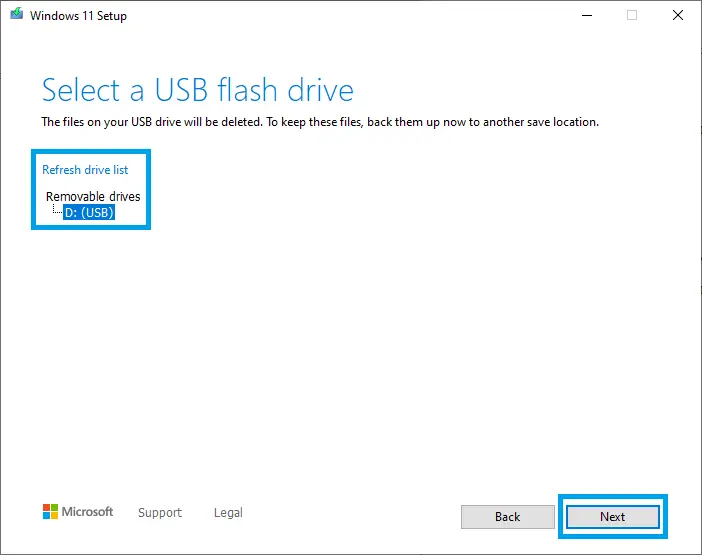Minimize the Windows 11 Setup window
The image size is (702, 555).
(x=585, y=16)
